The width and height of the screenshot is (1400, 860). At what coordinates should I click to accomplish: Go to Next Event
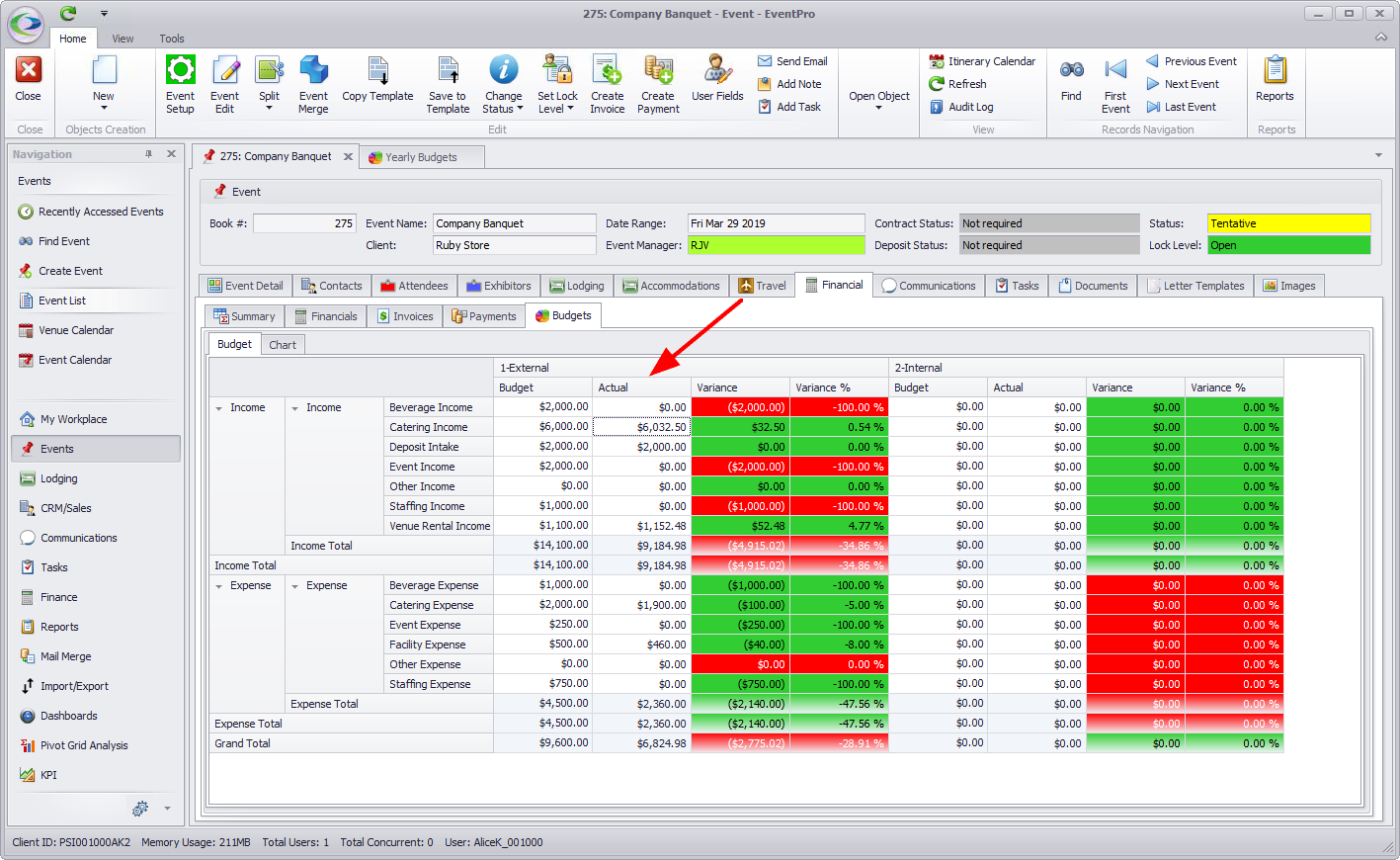pos(1182,84)
